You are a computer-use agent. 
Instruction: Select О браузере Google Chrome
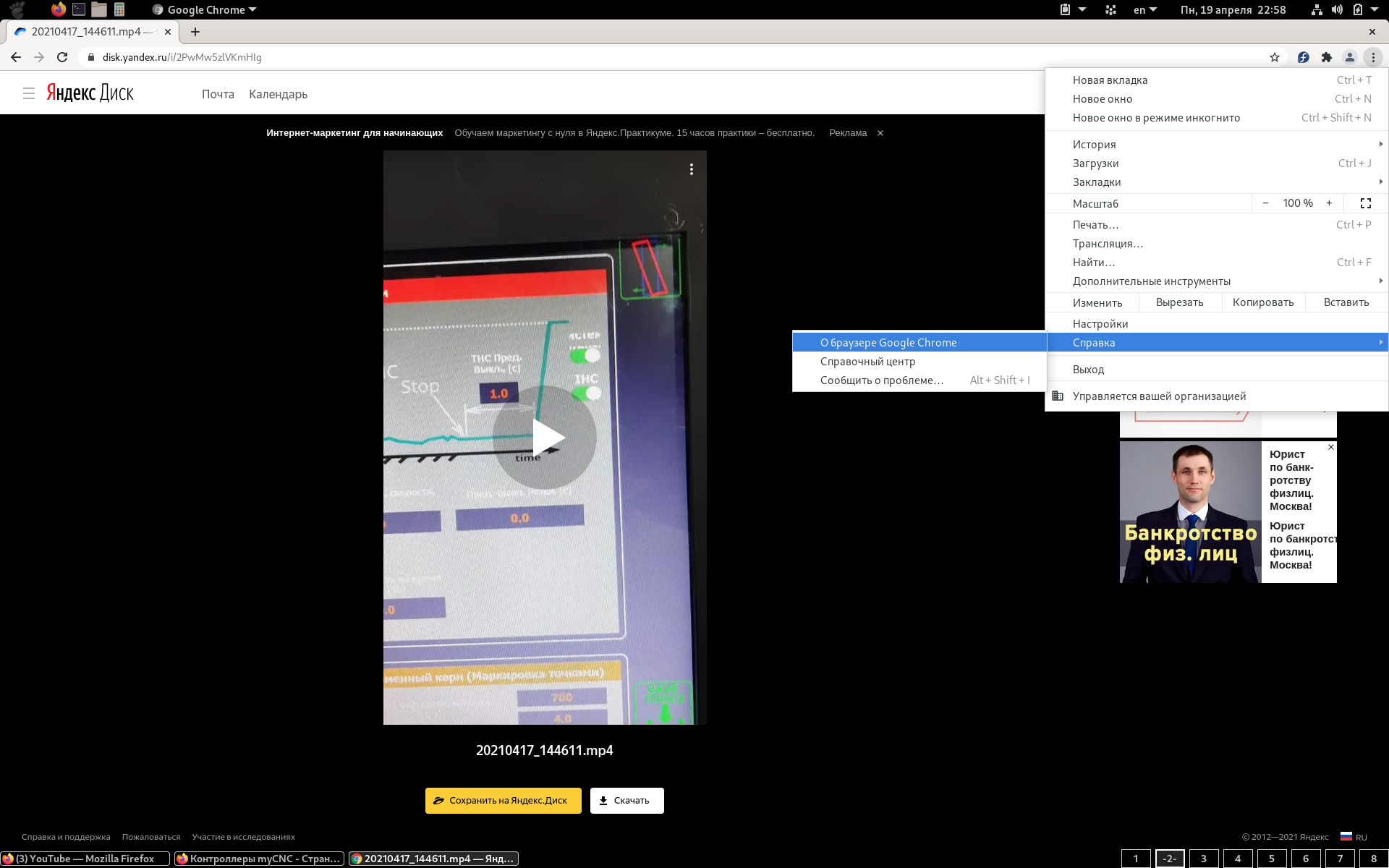coord(888,343)
